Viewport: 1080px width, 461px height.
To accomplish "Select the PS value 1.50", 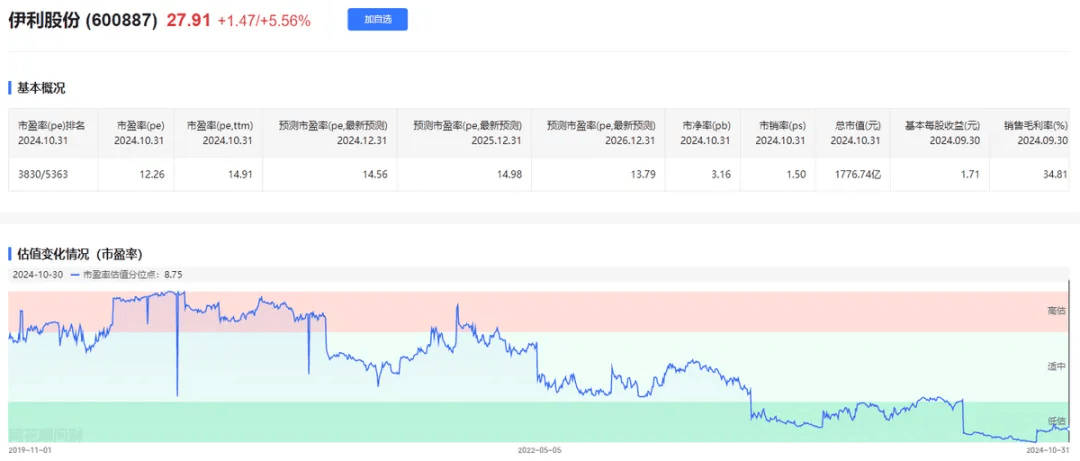I will 796,174.
